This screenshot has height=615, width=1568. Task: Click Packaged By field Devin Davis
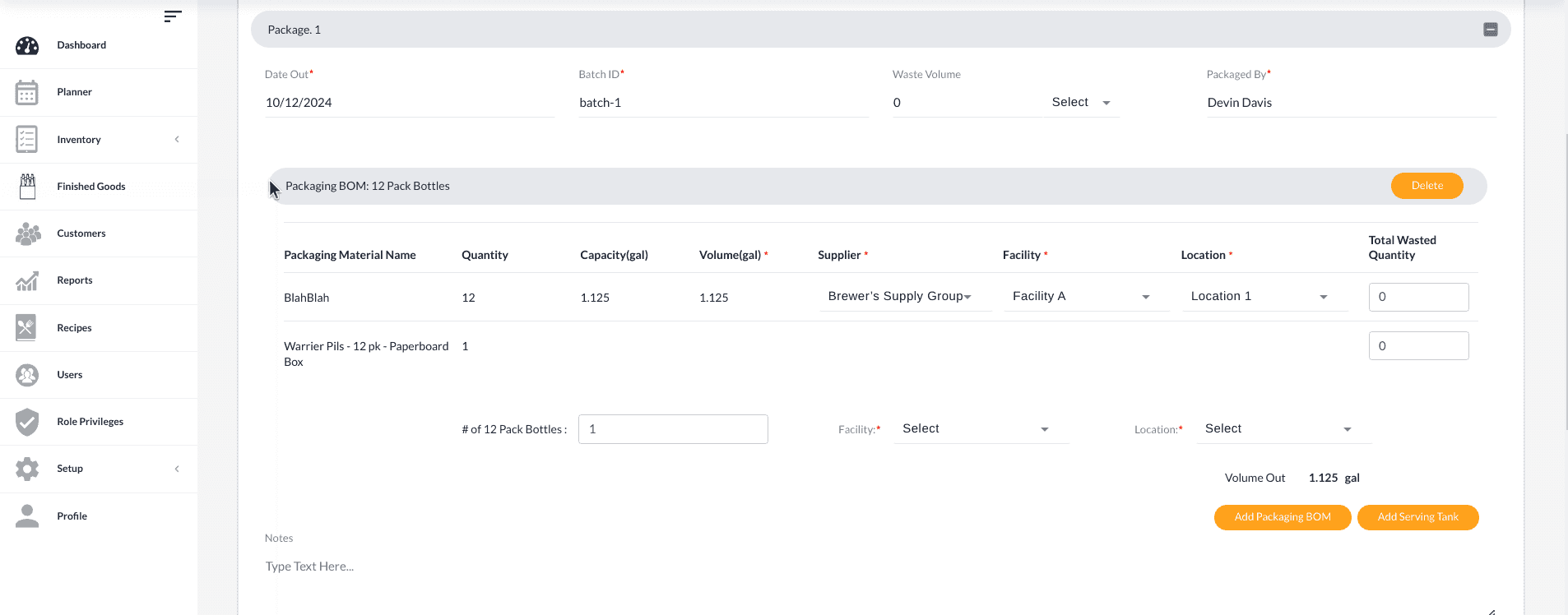(x=1351, y=103)
